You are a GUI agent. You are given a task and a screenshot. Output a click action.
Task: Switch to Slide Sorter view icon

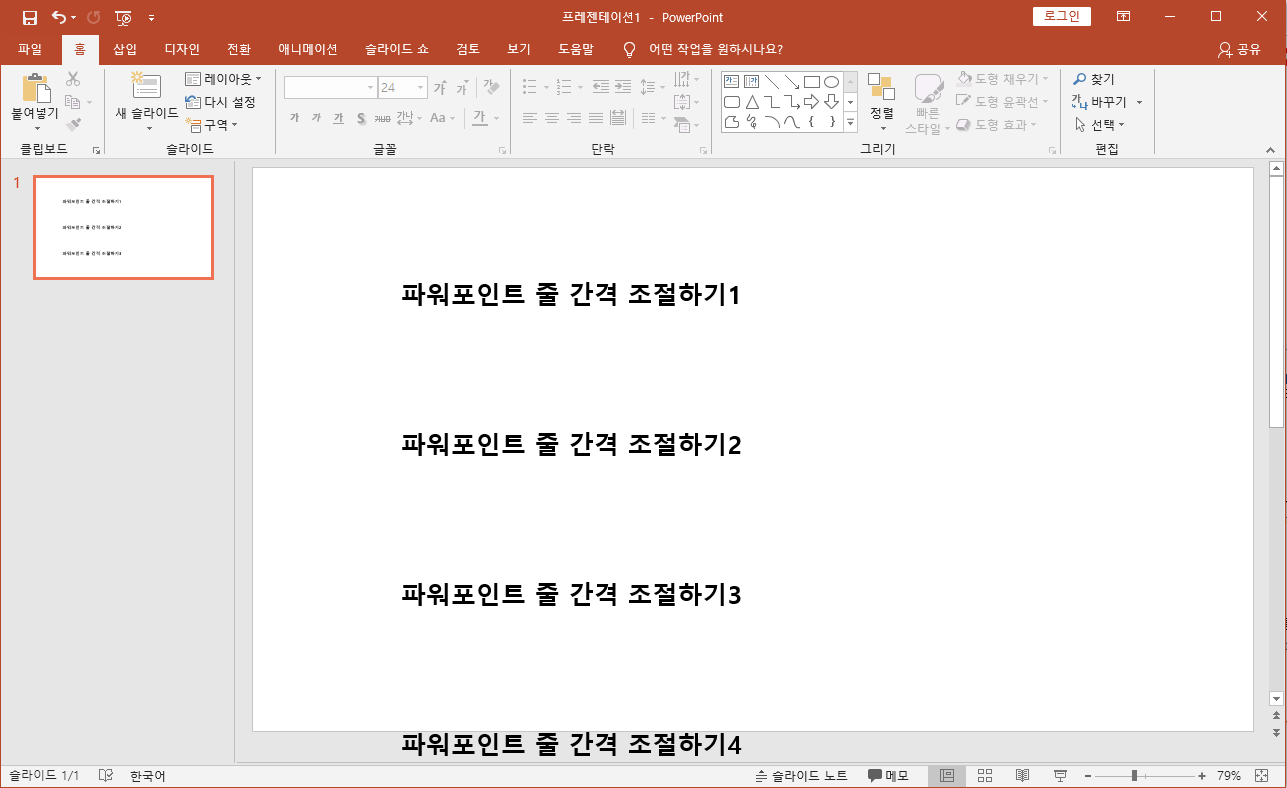click(984, 776)
